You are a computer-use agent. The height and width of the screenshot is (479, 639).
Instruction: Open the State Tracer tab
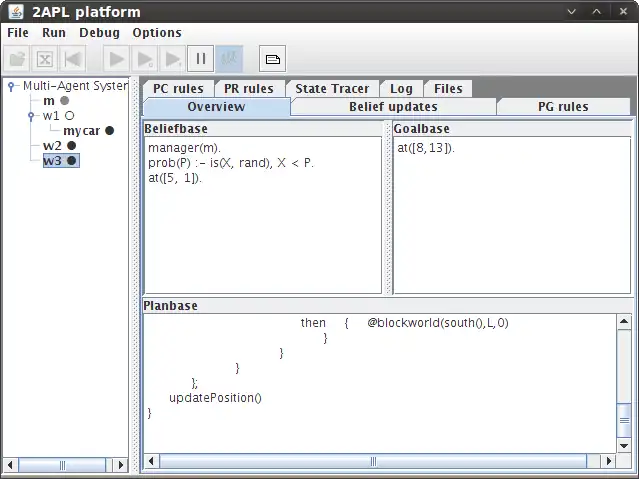(x=332, y=88)
